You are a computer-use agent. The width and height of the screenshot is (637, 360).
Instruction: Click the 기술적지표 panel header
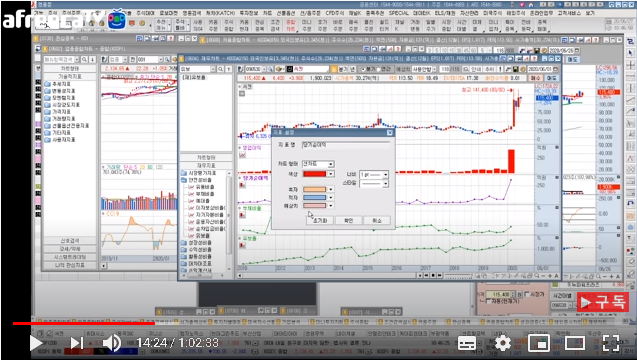69,76
